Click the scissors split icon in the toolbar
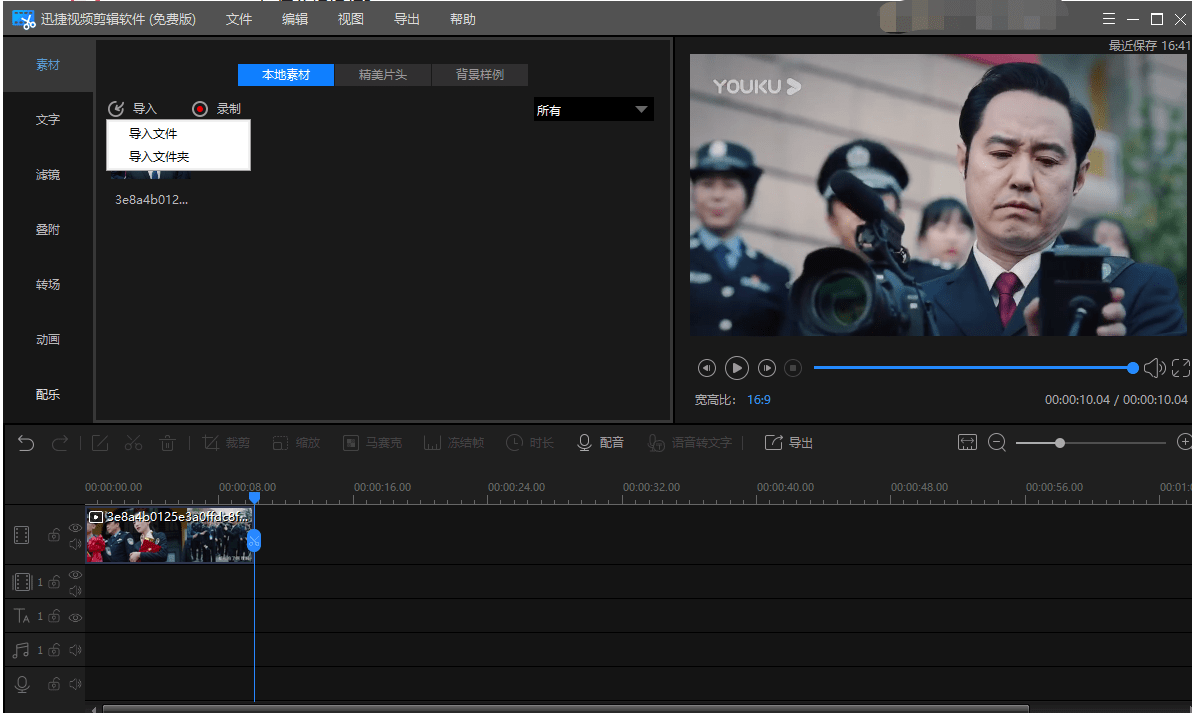Image resolution: width=1192 pixels, height=713 pixels. click(134, 442)
